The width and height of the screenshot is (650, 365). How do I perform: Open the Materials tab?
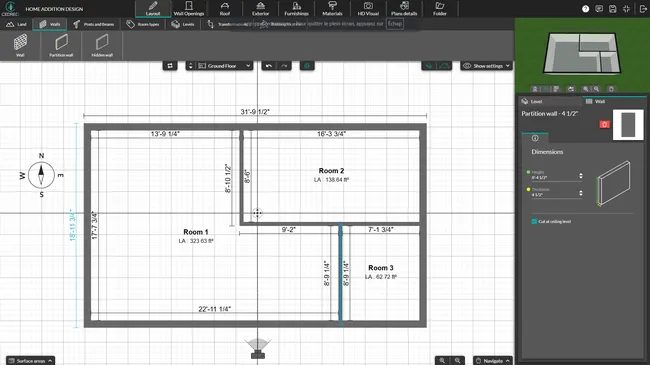pyautogui.click(x=332, y=8)
